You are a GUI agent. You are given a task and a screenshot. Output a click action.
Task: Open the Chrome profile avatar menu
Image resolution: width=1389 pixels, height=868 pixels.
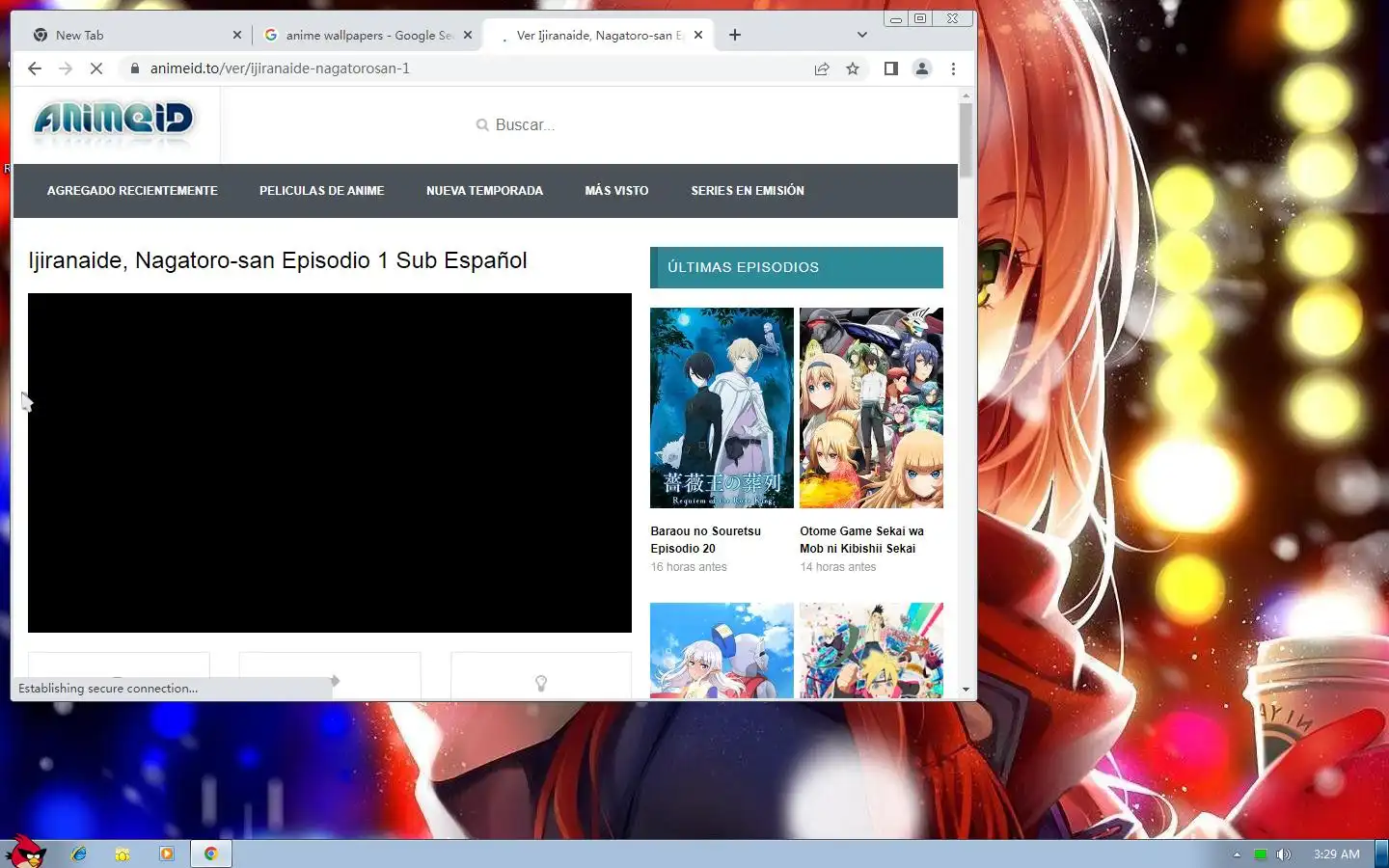[922, 68]
